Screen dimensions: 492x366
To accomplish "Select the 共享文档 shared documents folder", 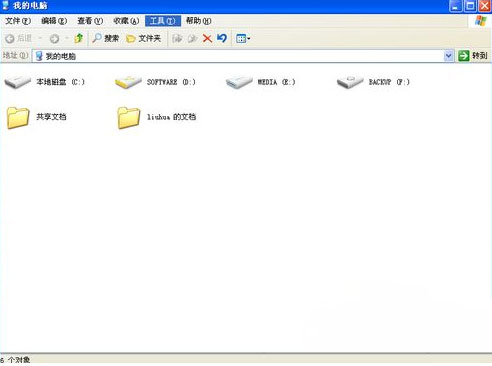I will tap(36, 117).
